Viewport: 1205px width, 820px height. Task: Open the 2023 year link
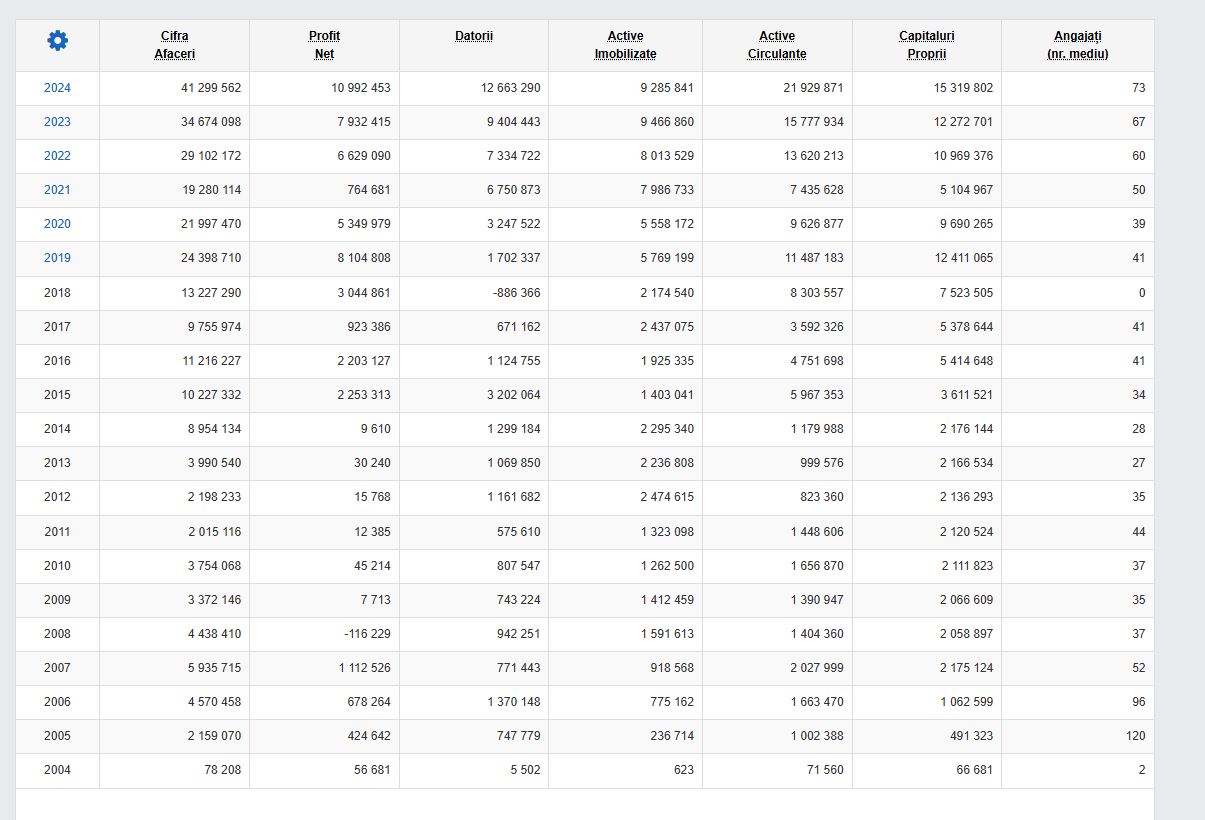click(x=57, y=122)
